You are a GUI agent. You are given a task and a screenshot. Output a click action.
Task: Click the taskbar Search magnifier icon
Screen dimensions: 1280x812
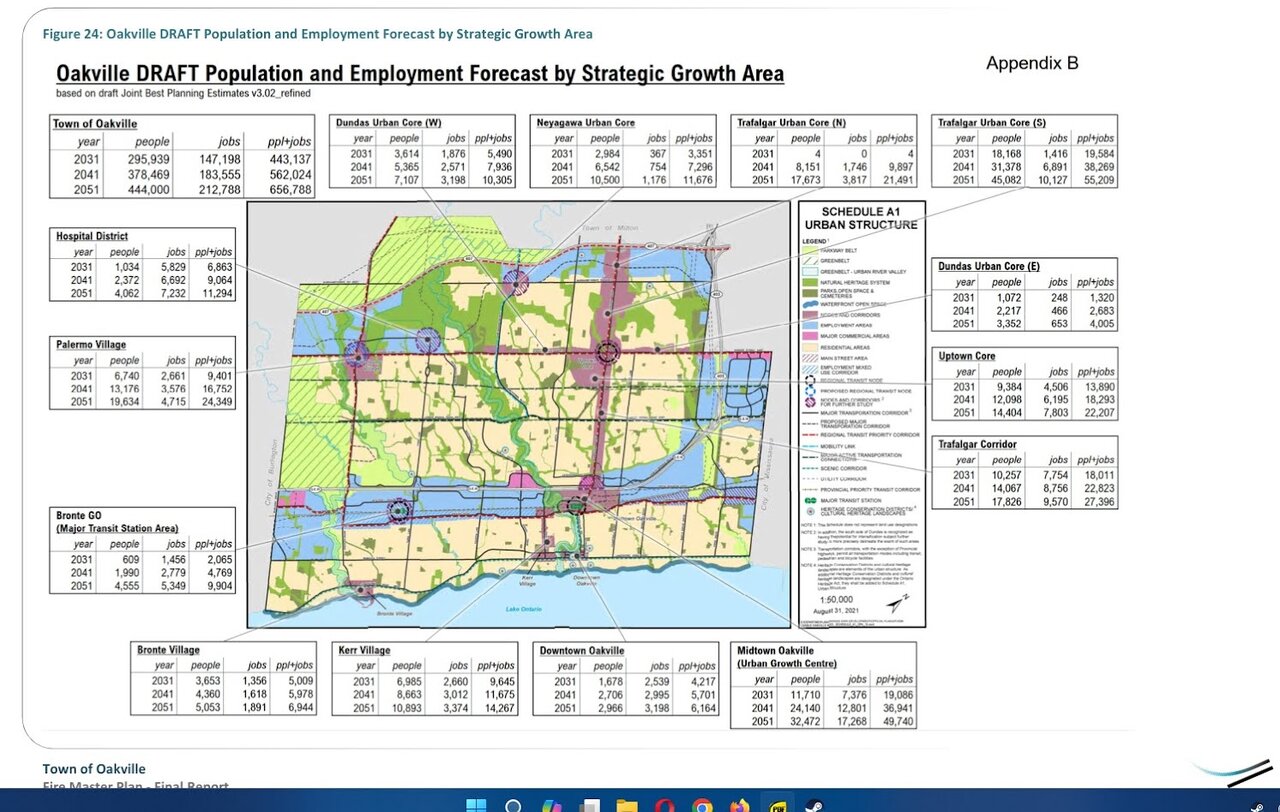(x=513, y=805)
